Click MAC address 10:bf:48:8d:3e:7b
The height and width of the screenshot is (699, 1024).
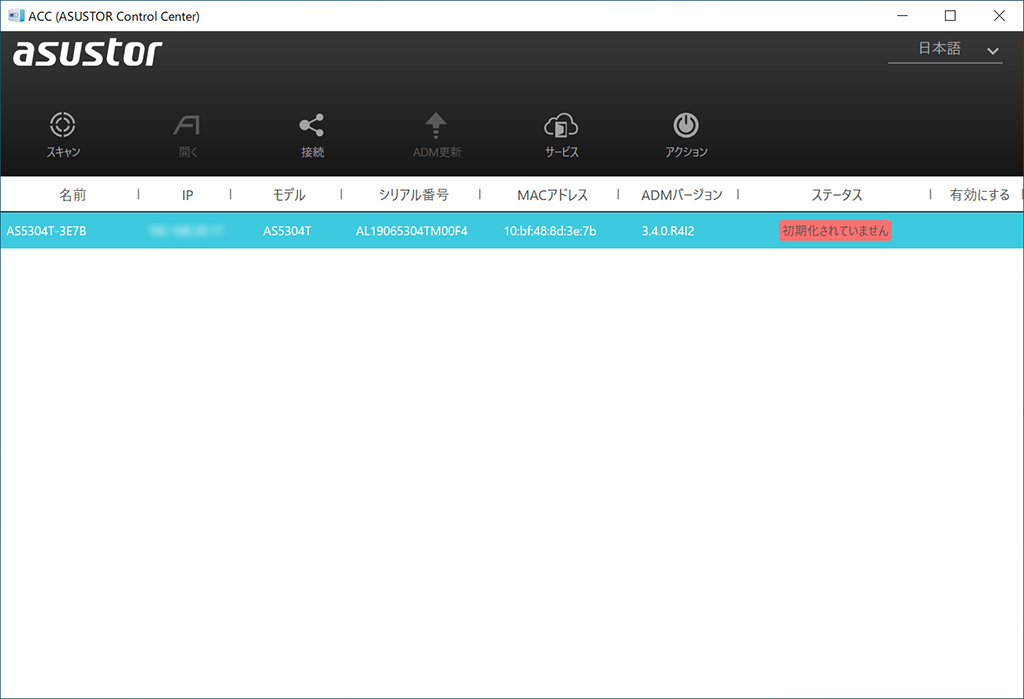click(x=550, y=231)
